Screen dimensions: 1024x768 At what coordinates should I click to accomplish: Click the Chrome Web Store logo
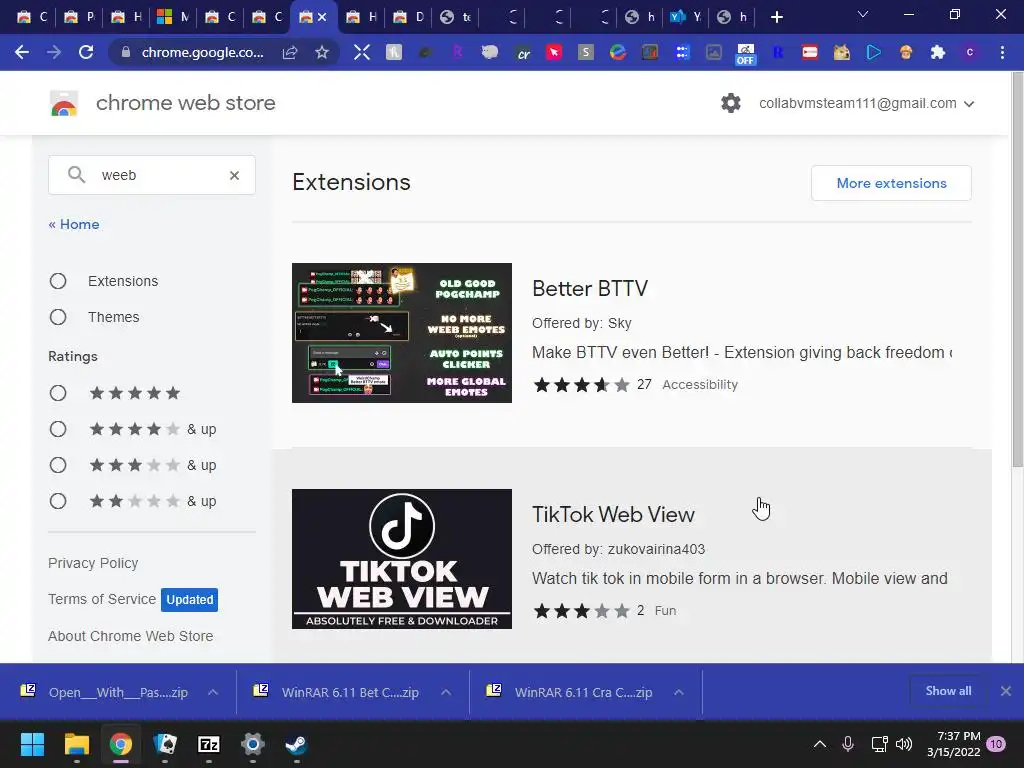click(x=64, y=103)
